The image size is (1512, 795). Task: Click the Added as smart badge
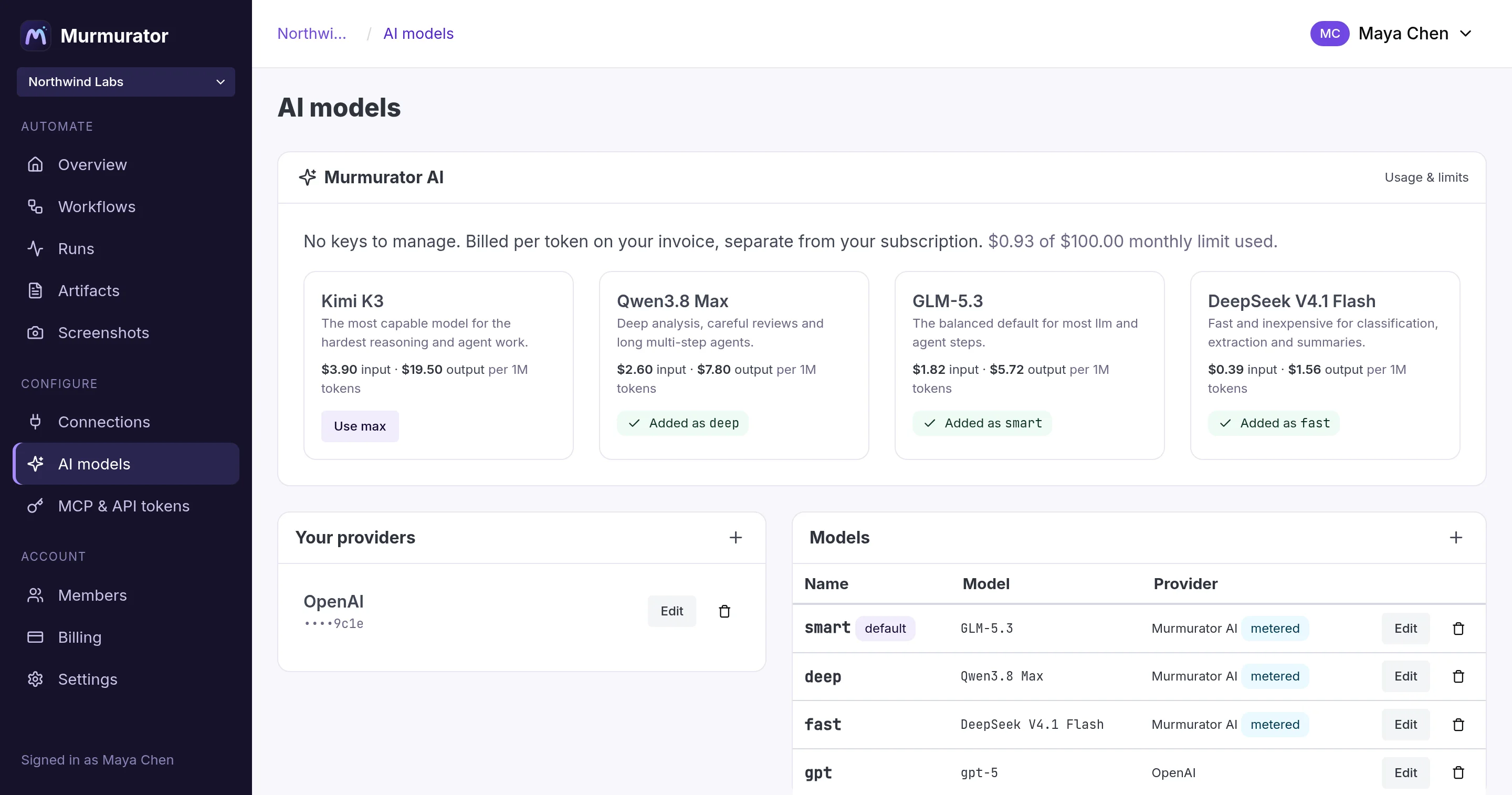click(x=982, y=423)
